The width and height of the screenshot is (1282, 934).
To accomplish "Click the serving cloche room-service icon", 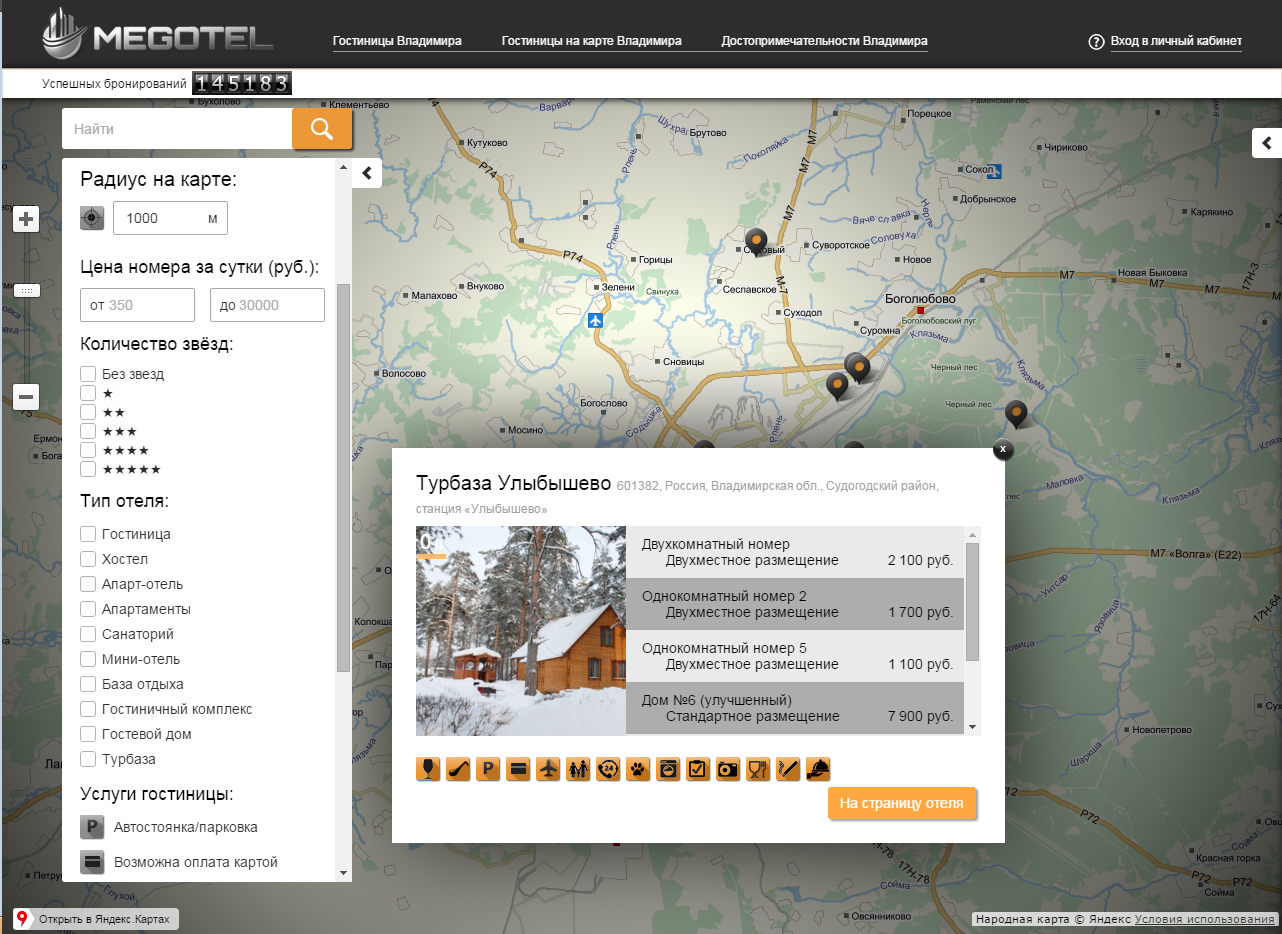I will (818, 769).
